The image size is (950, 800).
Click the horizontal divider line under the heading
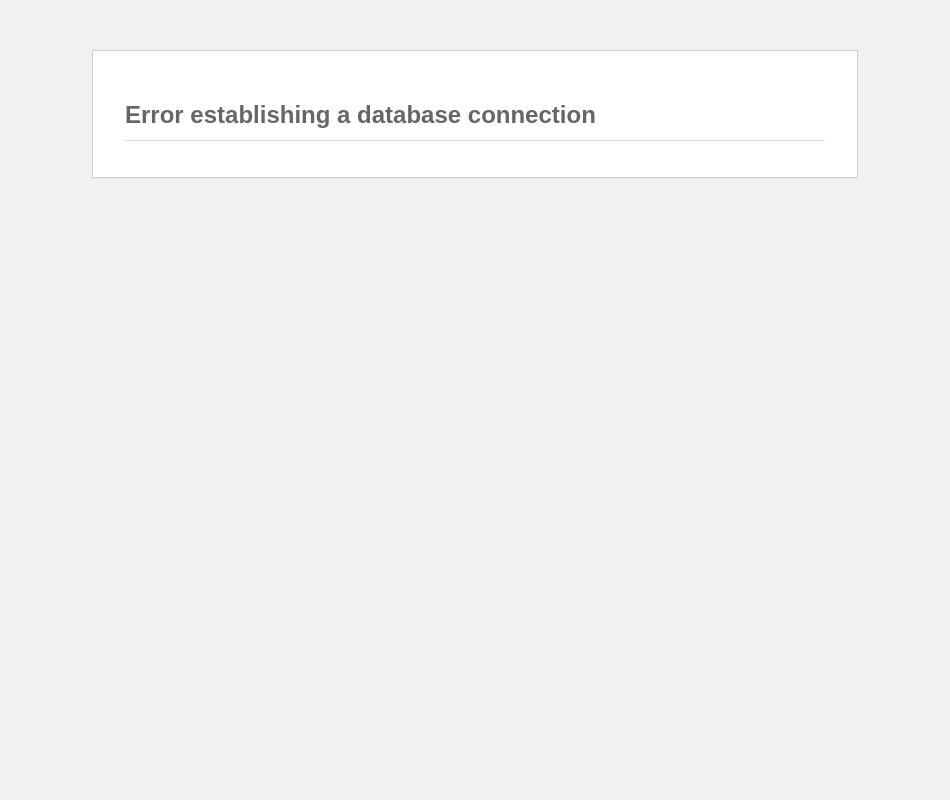pos(475,140)
